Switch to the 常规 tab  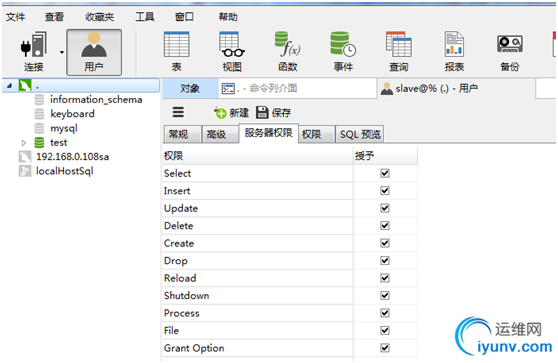coord(183,135)
